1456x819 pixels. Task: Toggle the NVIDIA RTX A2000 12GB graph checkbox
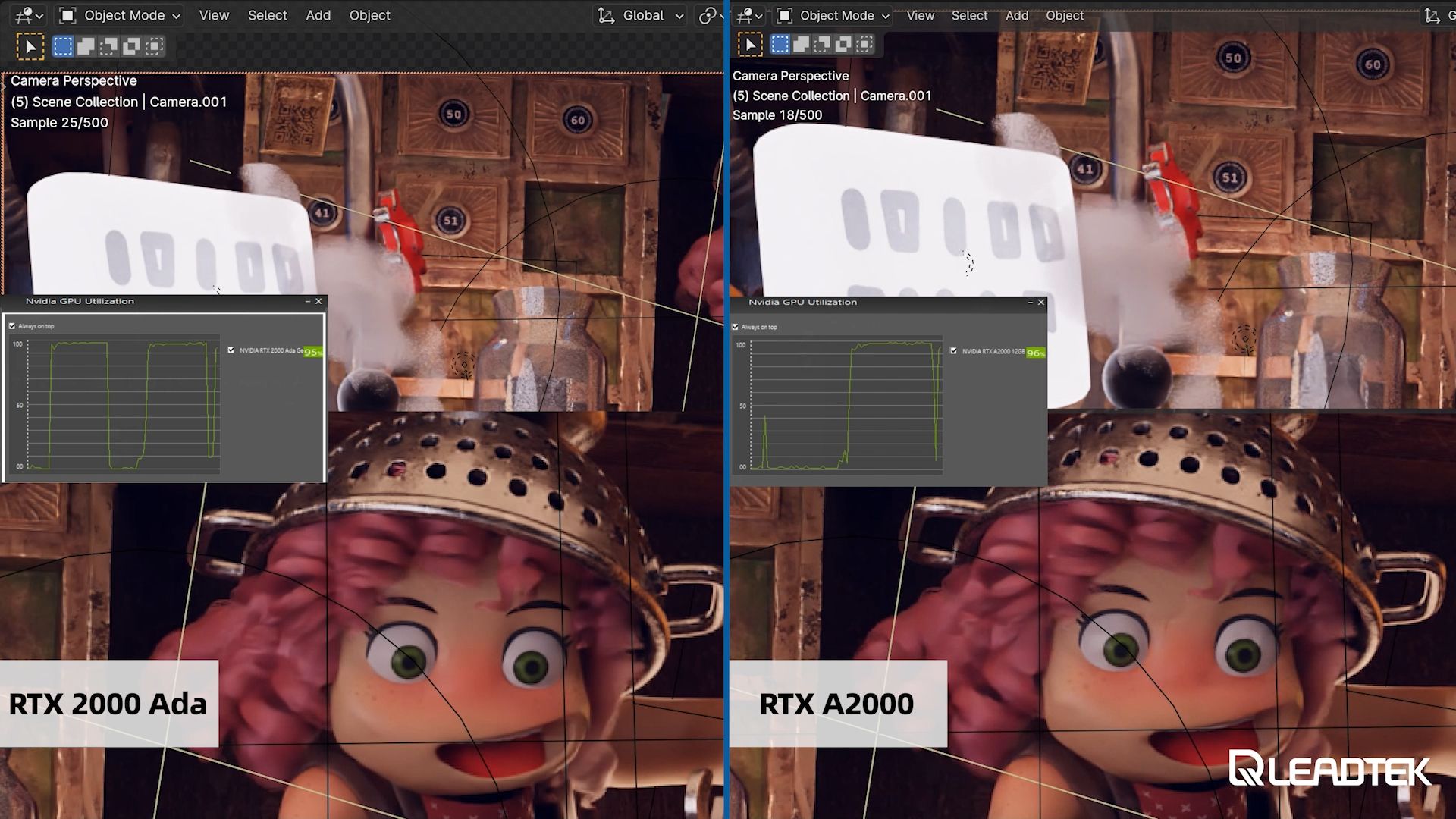[953, 351]
